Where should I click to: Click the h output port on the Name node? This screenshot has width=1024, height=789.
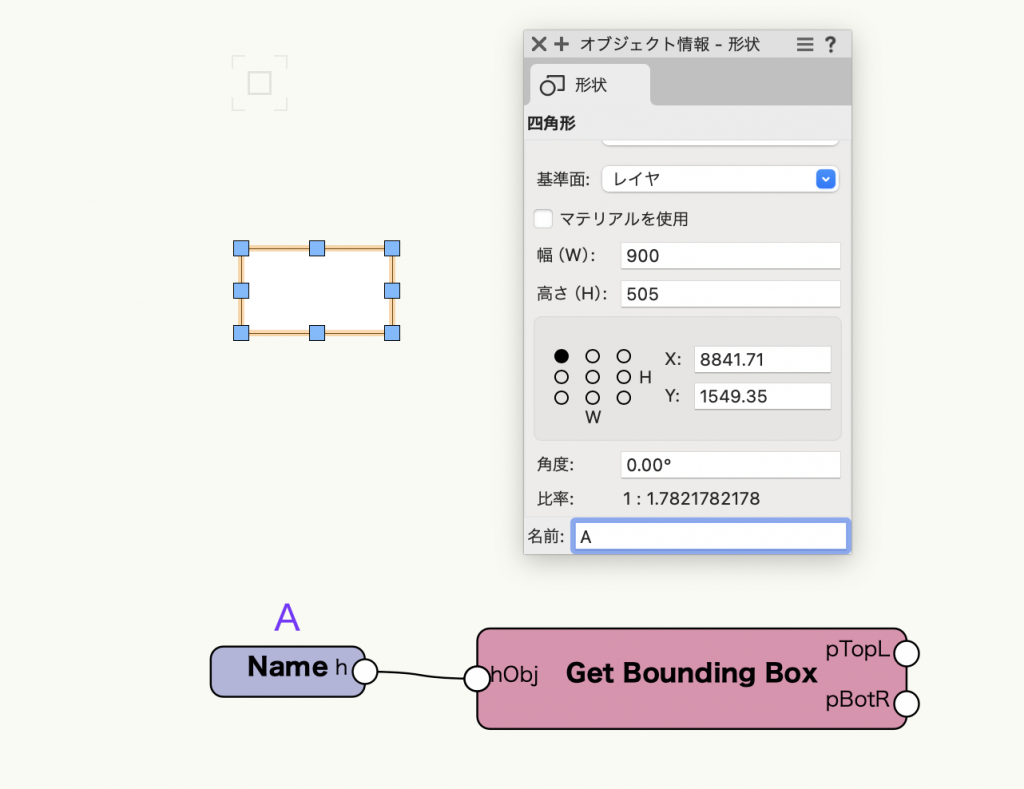pyautogui.click(x=363, y=672)
